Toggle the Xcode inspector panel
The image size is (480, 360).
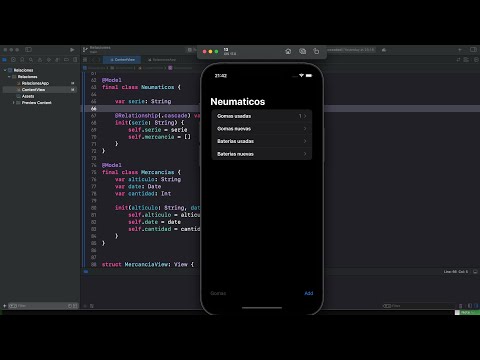473,50
